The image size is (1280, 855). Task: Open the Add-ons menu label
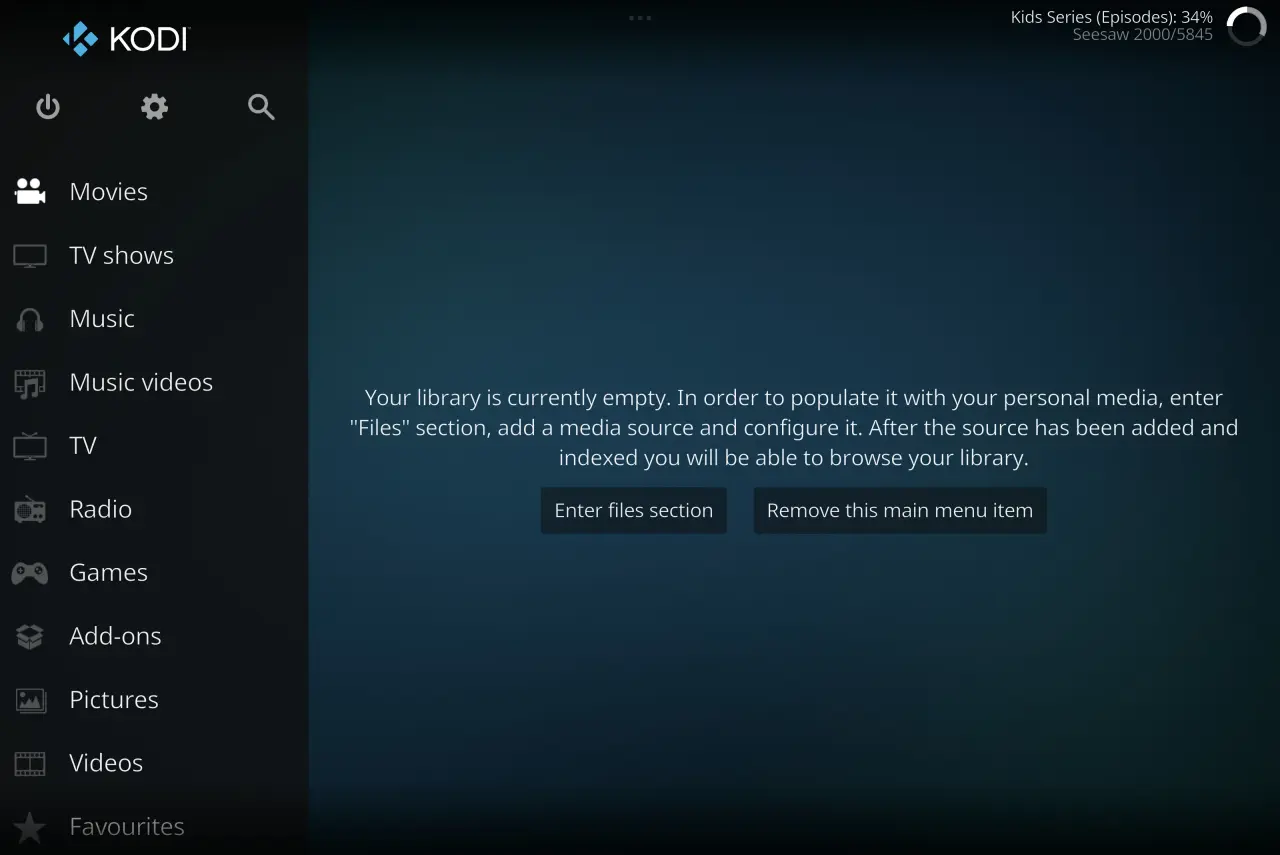pos(115,636)
